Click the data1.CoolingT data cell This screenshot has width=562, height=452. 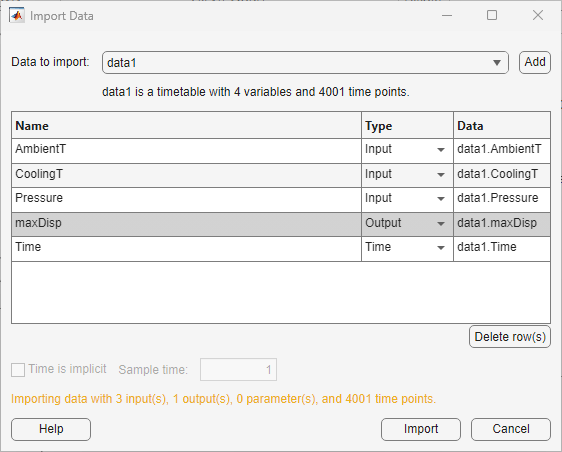502,175
